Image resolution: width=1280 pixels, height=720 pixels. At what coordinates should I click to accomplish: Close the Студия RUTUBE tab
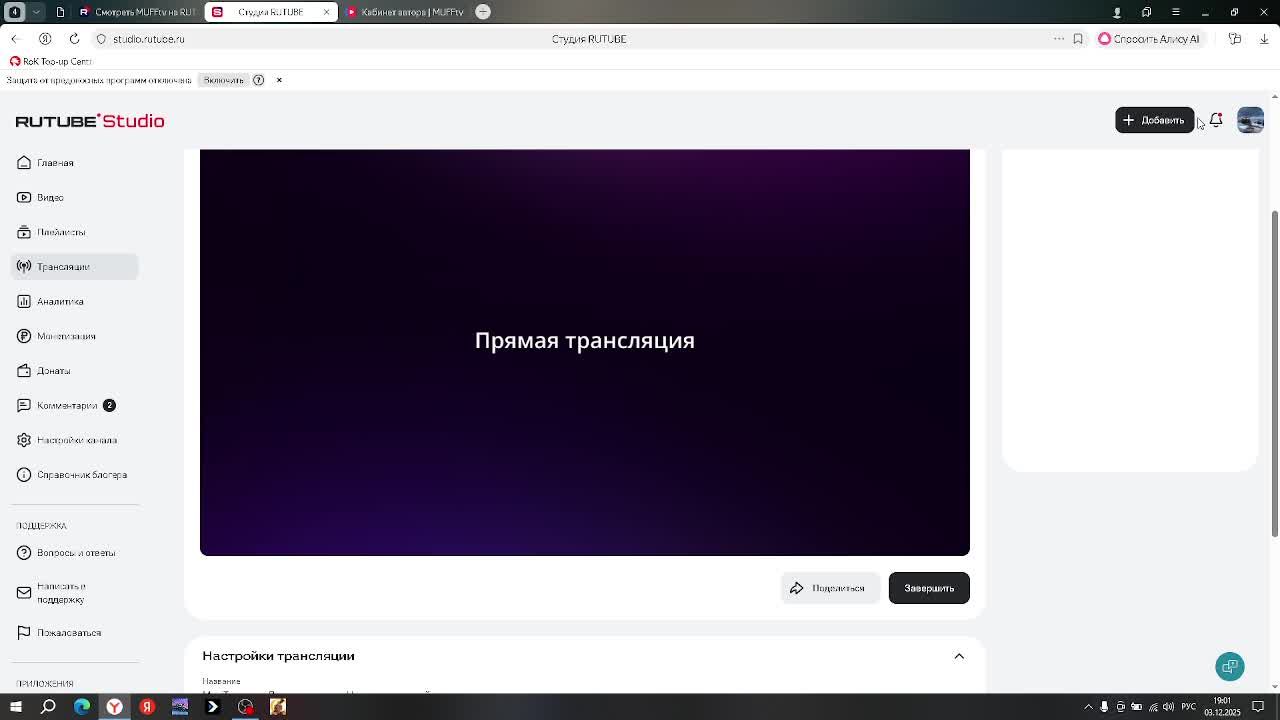tap(326, 12)
